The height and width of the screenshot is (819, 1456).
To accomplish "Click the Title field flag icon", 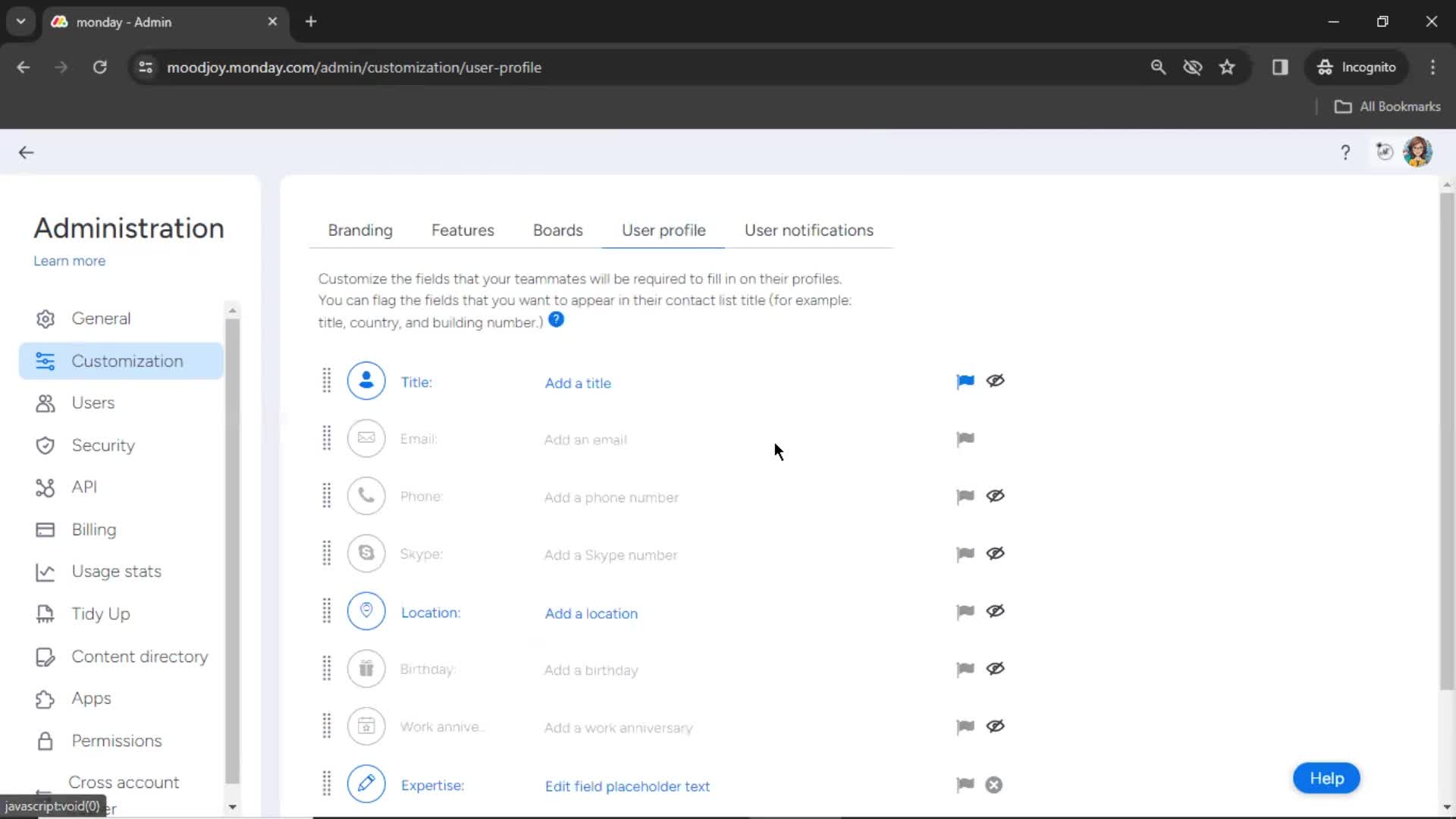I will (965, 381).
